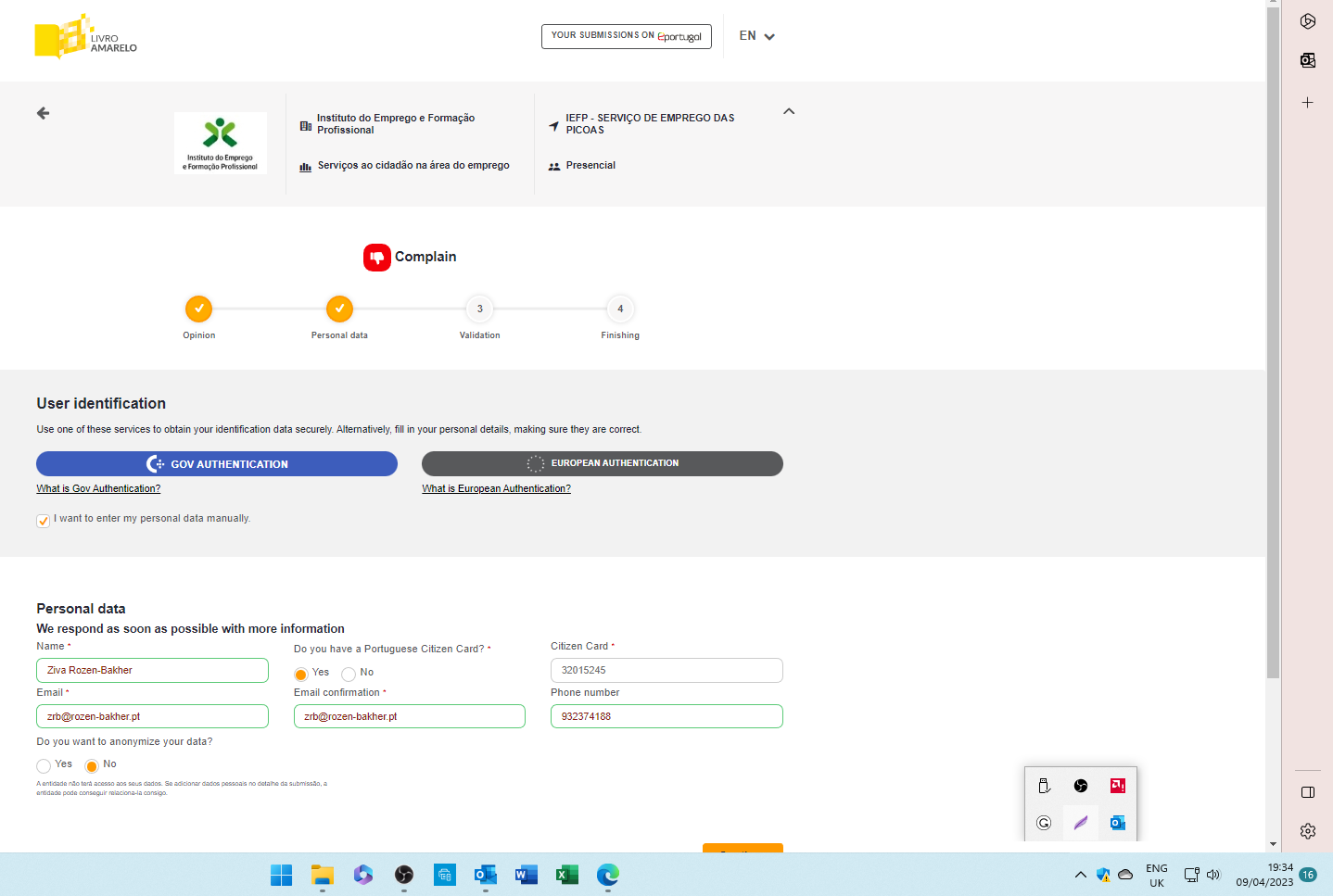This screenshot has width=1333, height=896.
Task: Open OBS Studio from the taskbar
Action: coord(404,875)
